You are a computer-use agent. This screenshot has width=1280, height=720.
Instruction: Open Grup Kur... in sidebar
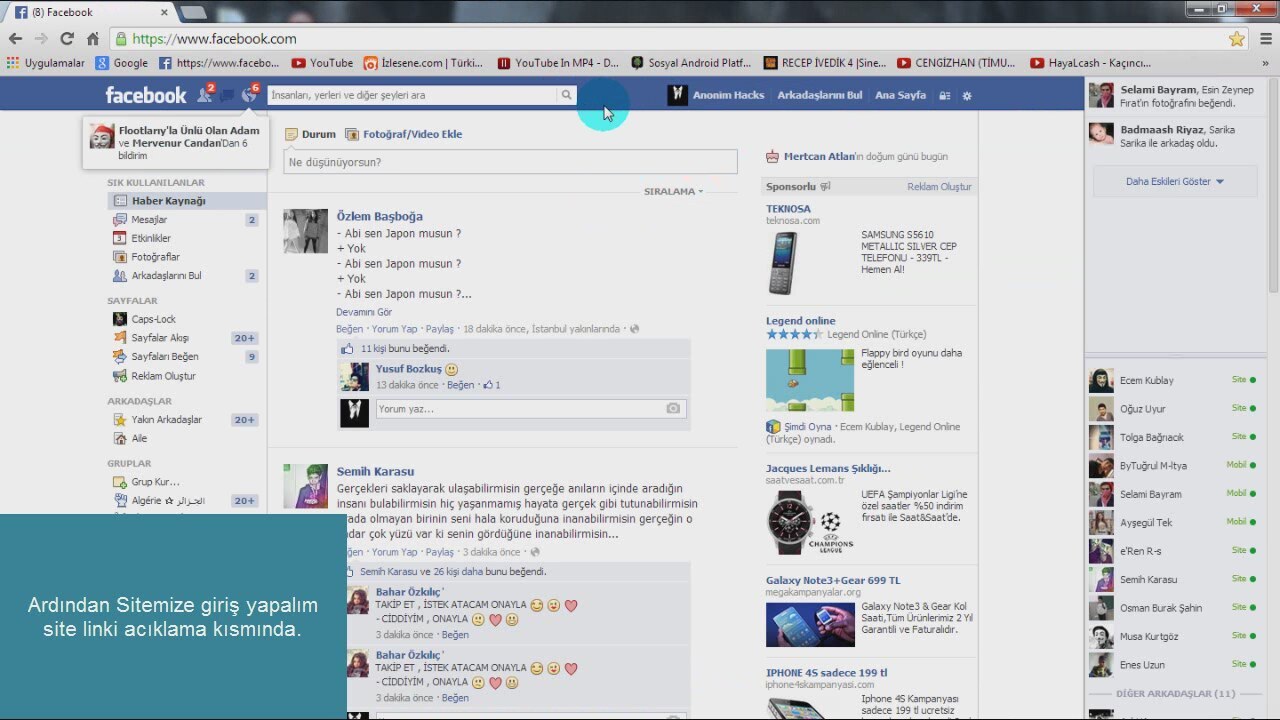tap(146, 482)
